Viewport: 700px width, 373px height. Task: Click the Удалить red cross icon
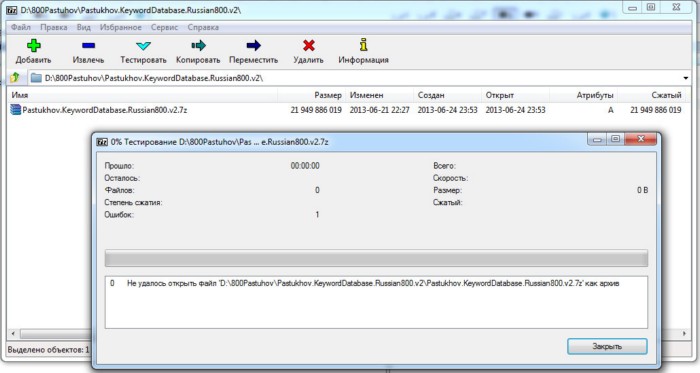[x=308, y=45]
